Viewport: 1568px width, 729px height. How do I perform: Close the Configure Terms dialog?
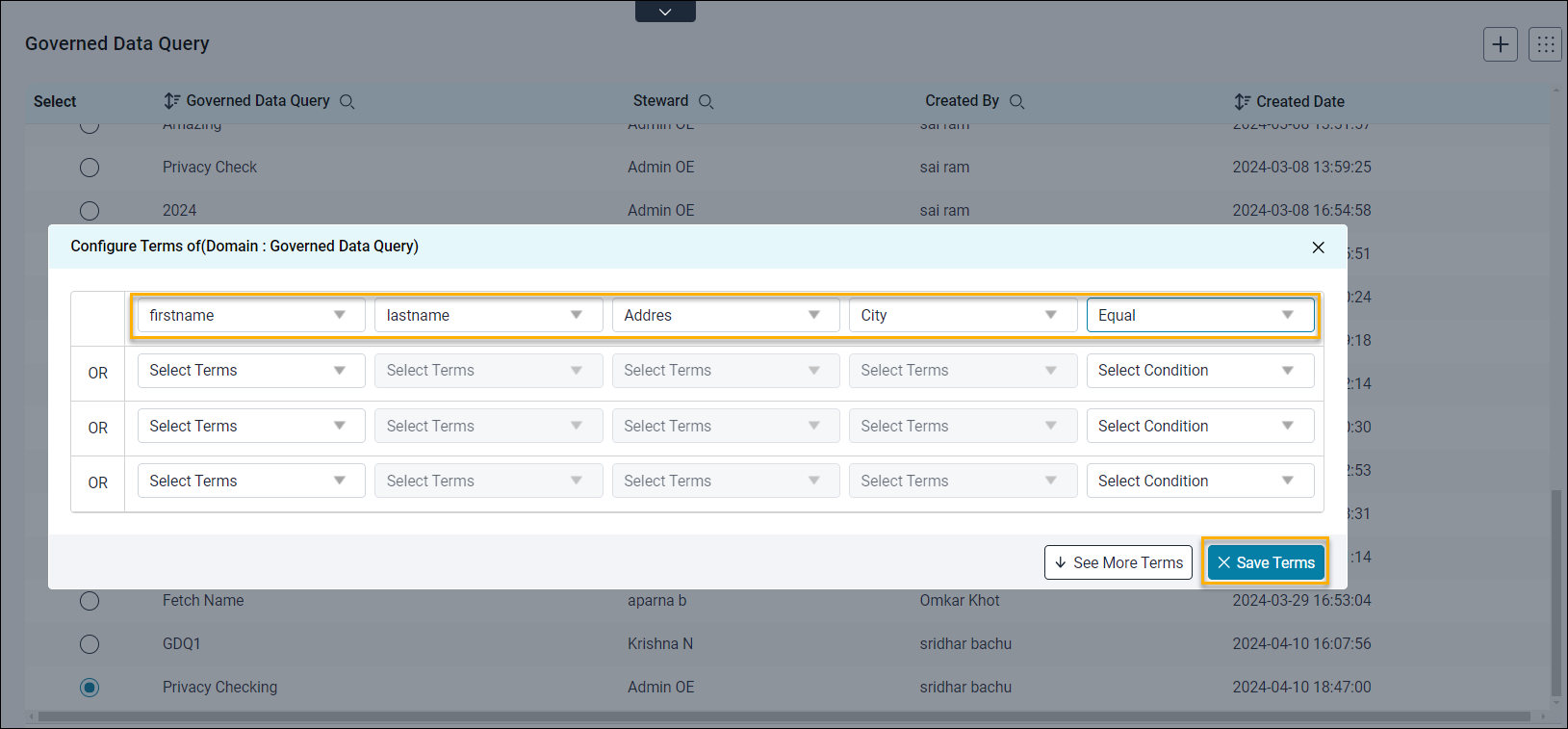point(1318,247)
